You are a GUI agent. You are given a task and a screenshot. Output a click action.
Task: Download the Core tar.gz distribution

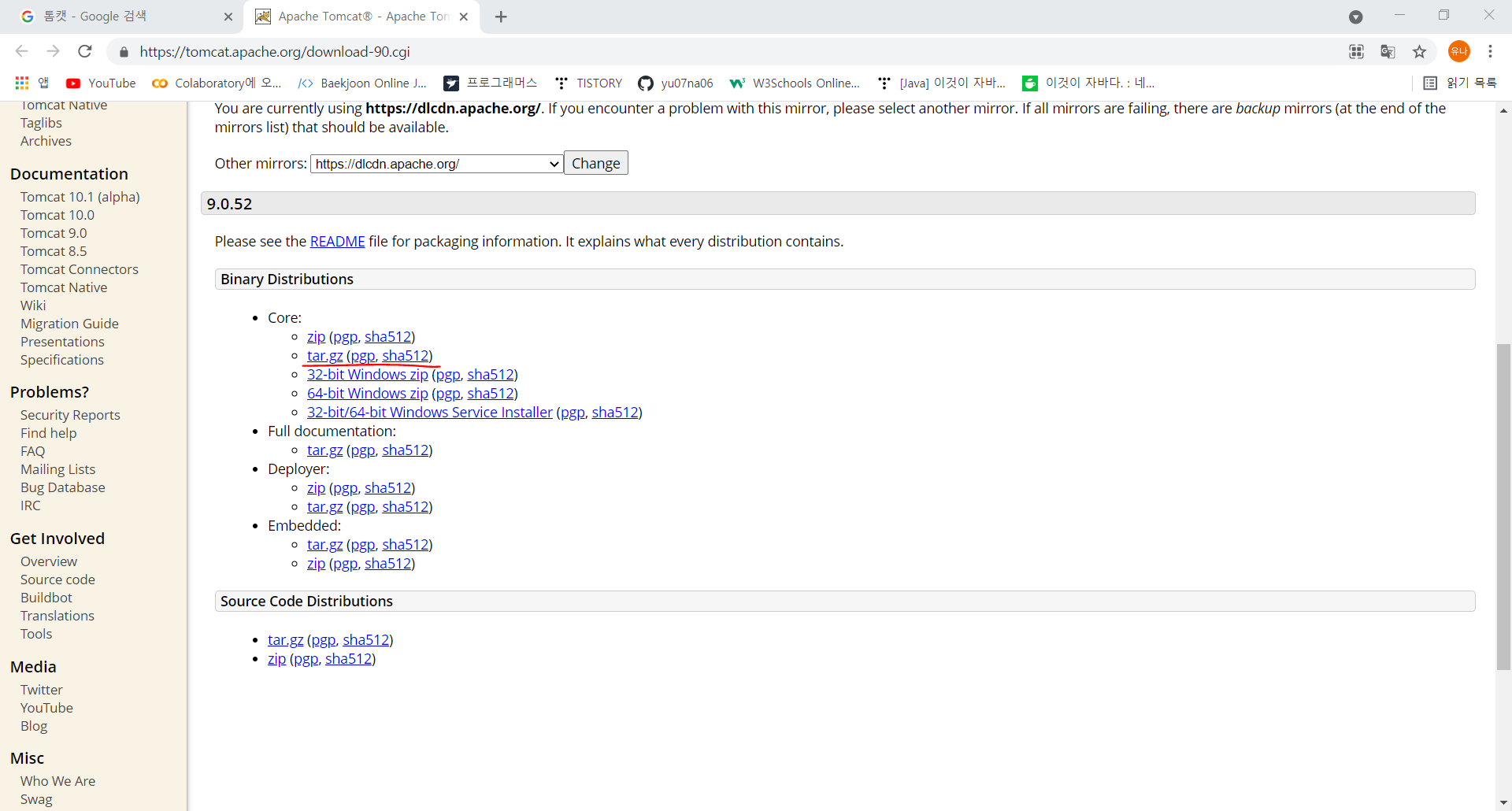coord(324,356)
